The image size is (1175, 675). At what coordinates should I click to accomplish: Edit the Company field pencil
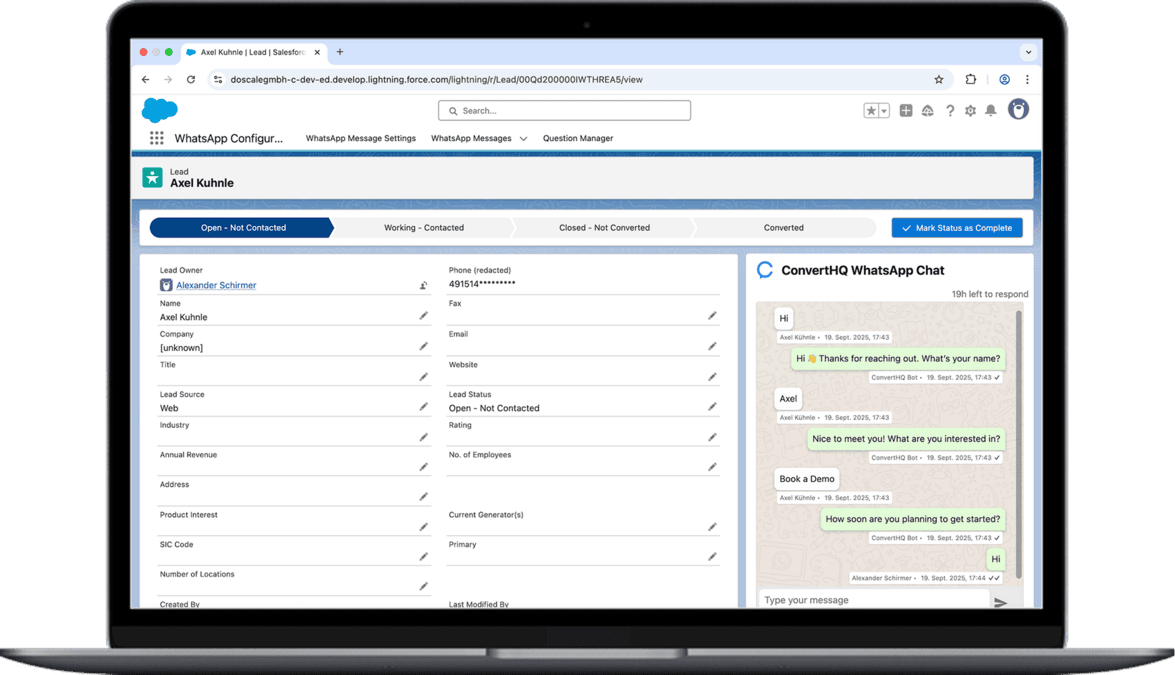tap(423, 346)
